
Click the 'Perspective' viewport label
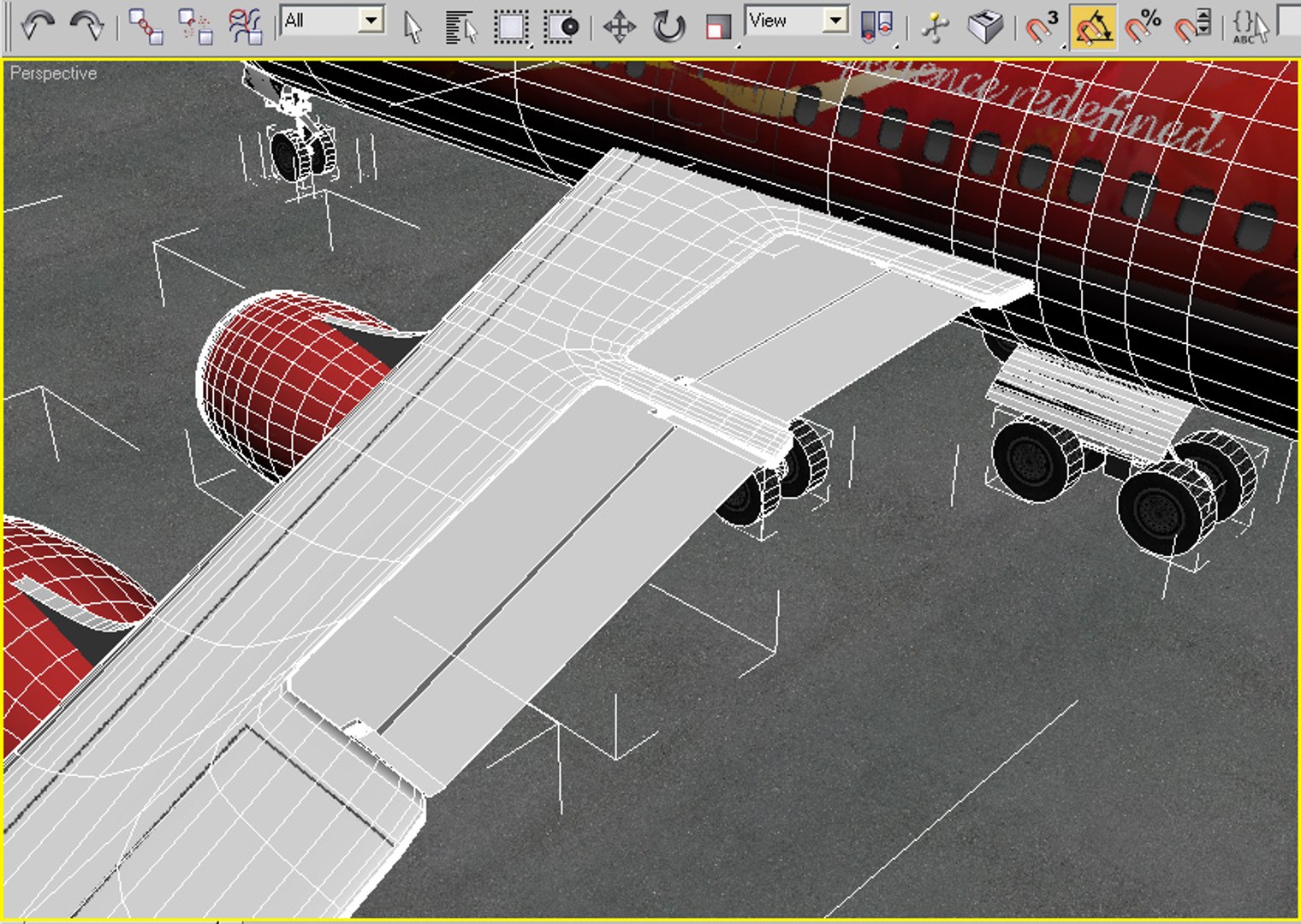pos(53,74)
